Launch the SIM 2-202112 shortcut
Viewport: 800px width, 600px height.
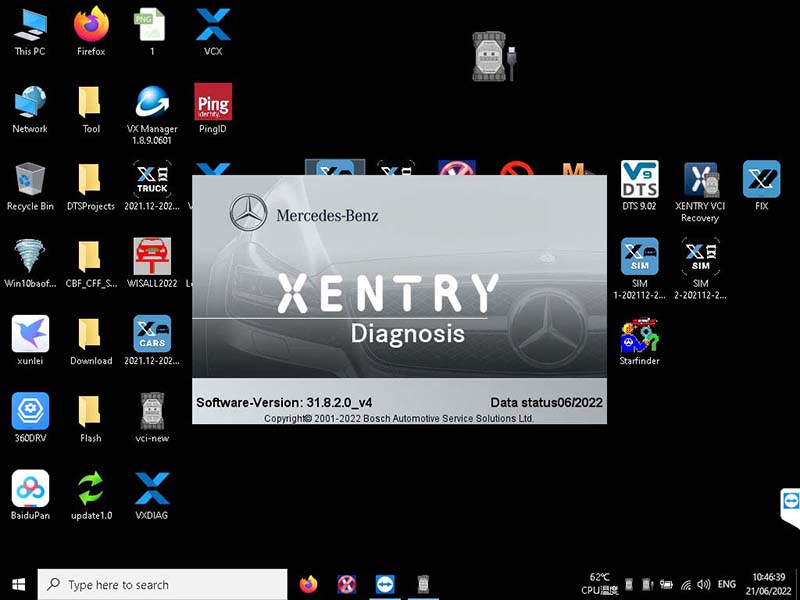click(701, 268)
